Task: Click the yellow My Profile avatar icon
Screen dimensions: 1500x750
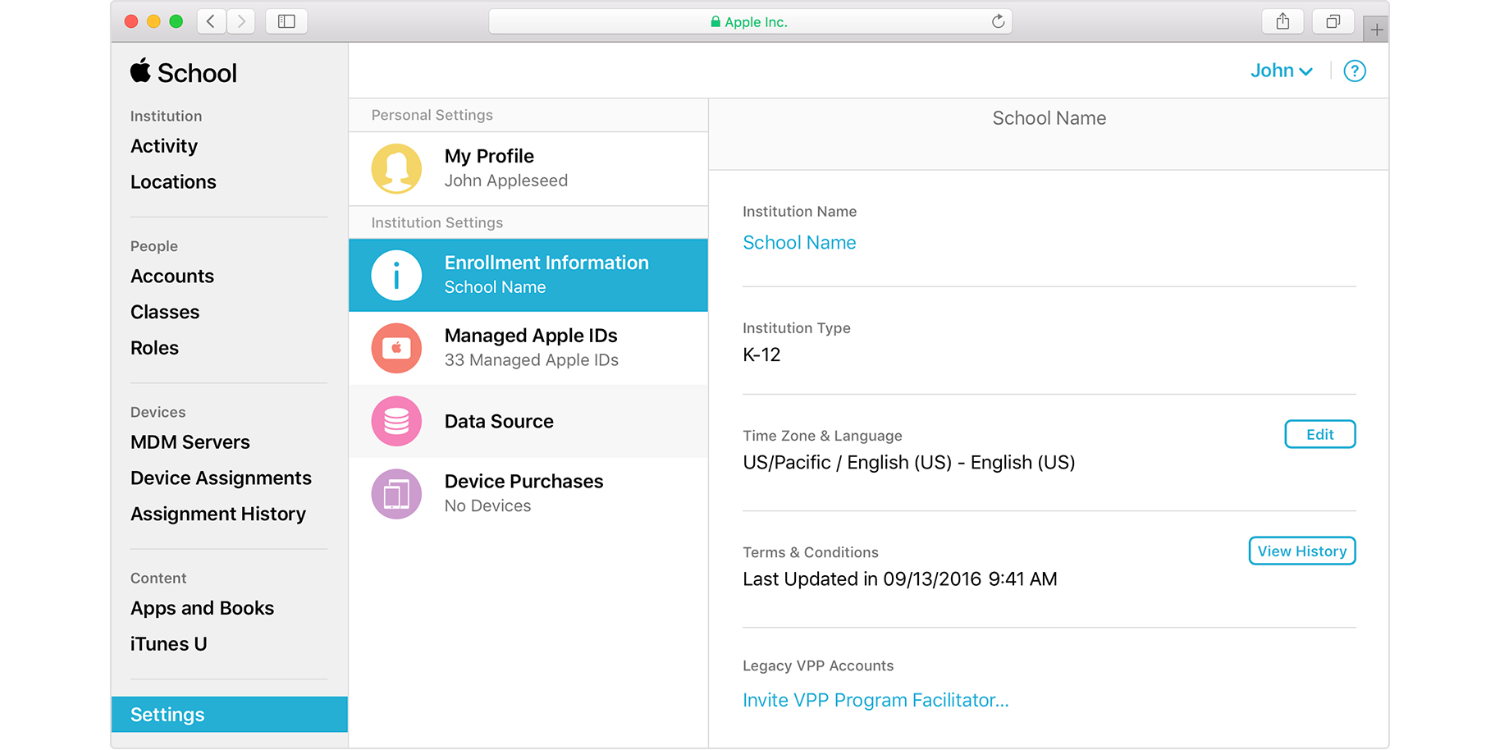Action: click(x=396, y=168)
